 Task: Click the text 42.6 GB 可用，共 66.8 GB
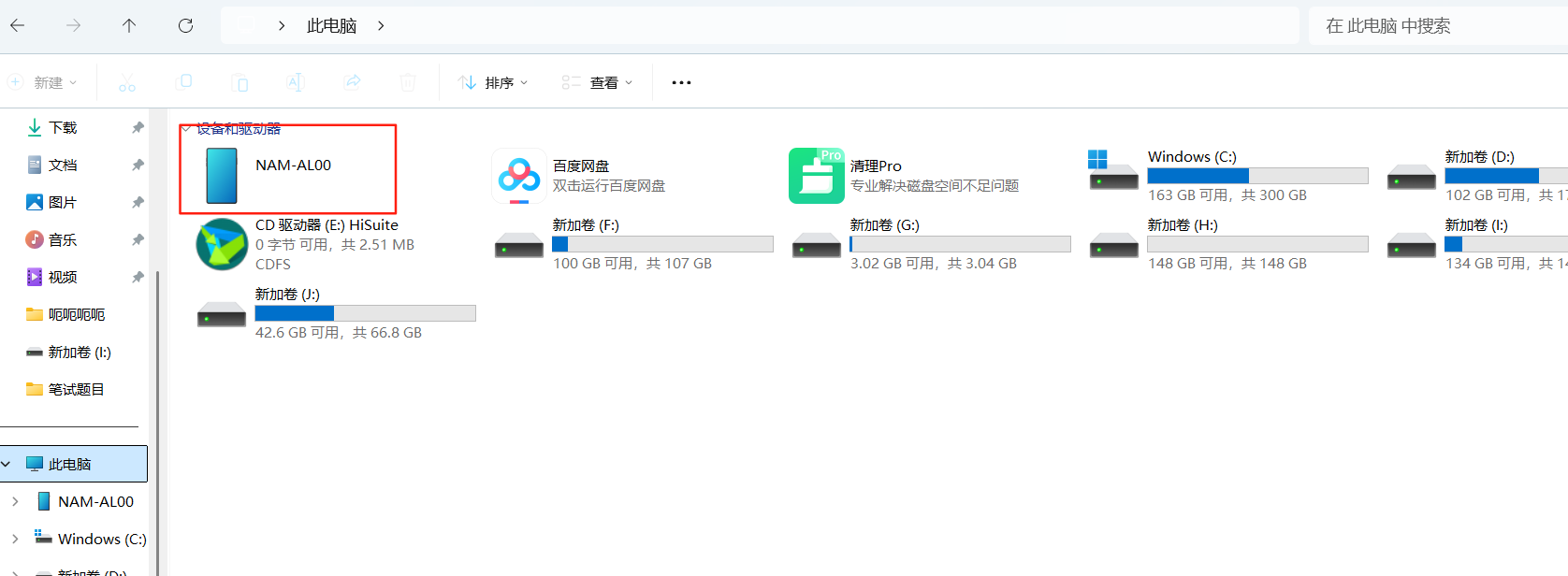[339, 333]
